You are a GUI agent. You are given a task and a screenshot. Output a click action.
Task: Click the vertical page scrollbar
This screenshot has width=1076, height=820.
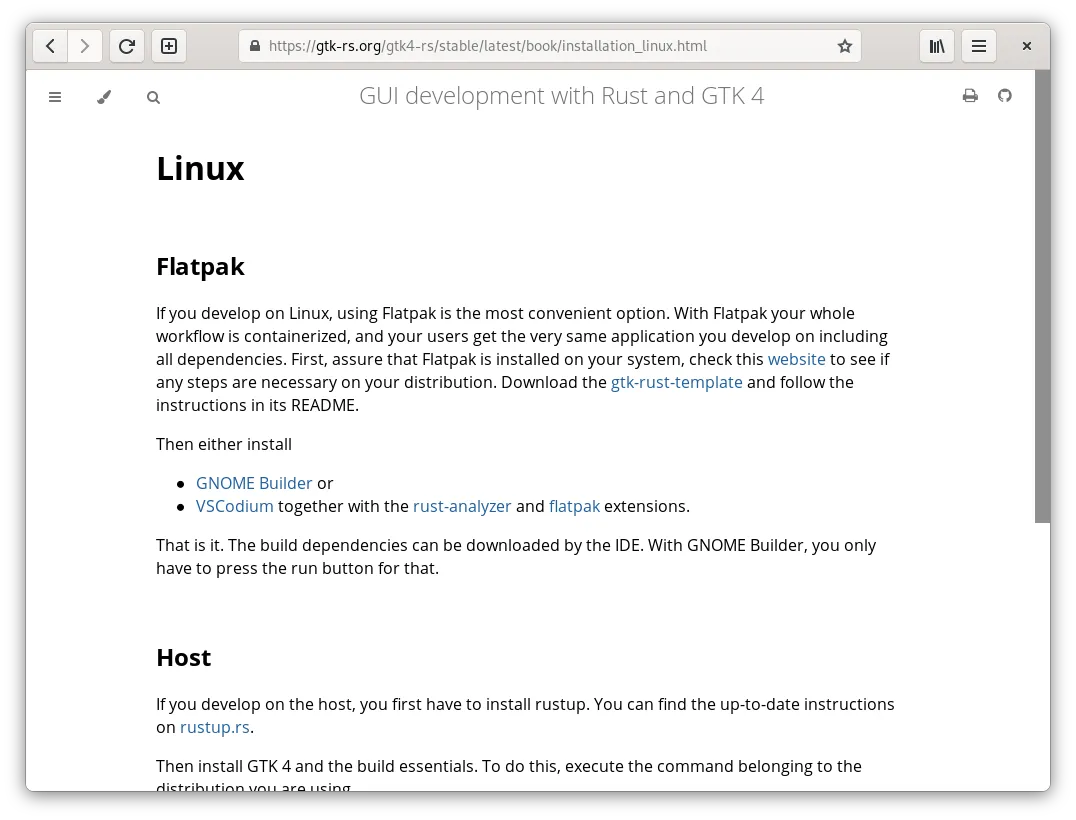tap(1042, 300)
